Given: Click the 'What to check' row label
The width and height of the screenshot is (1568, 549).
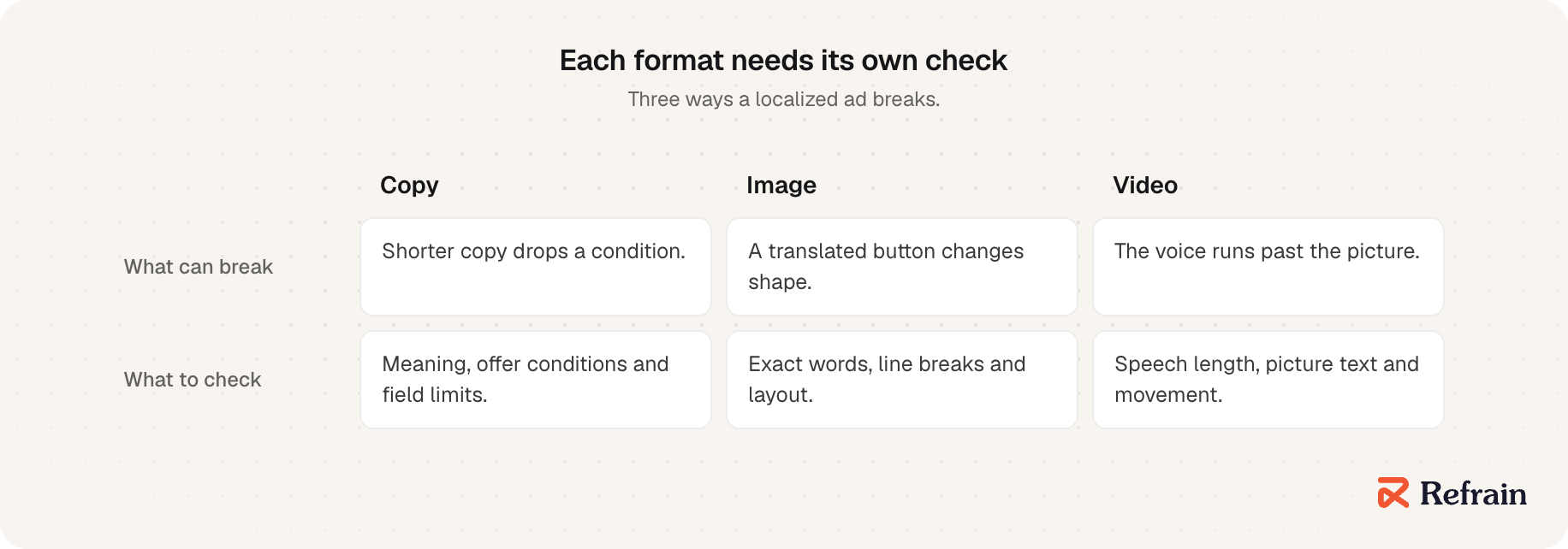Looking at the screenshot, I should pyautogui.click(x=193, y=380).
